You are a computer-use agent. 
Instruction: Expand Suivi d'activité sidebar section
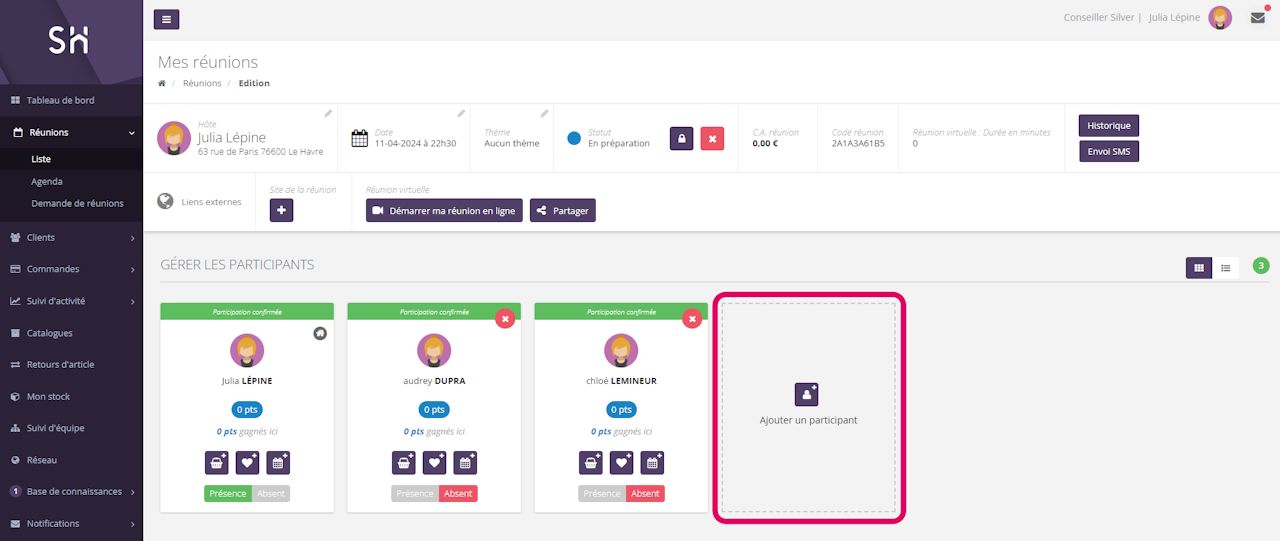70,301
